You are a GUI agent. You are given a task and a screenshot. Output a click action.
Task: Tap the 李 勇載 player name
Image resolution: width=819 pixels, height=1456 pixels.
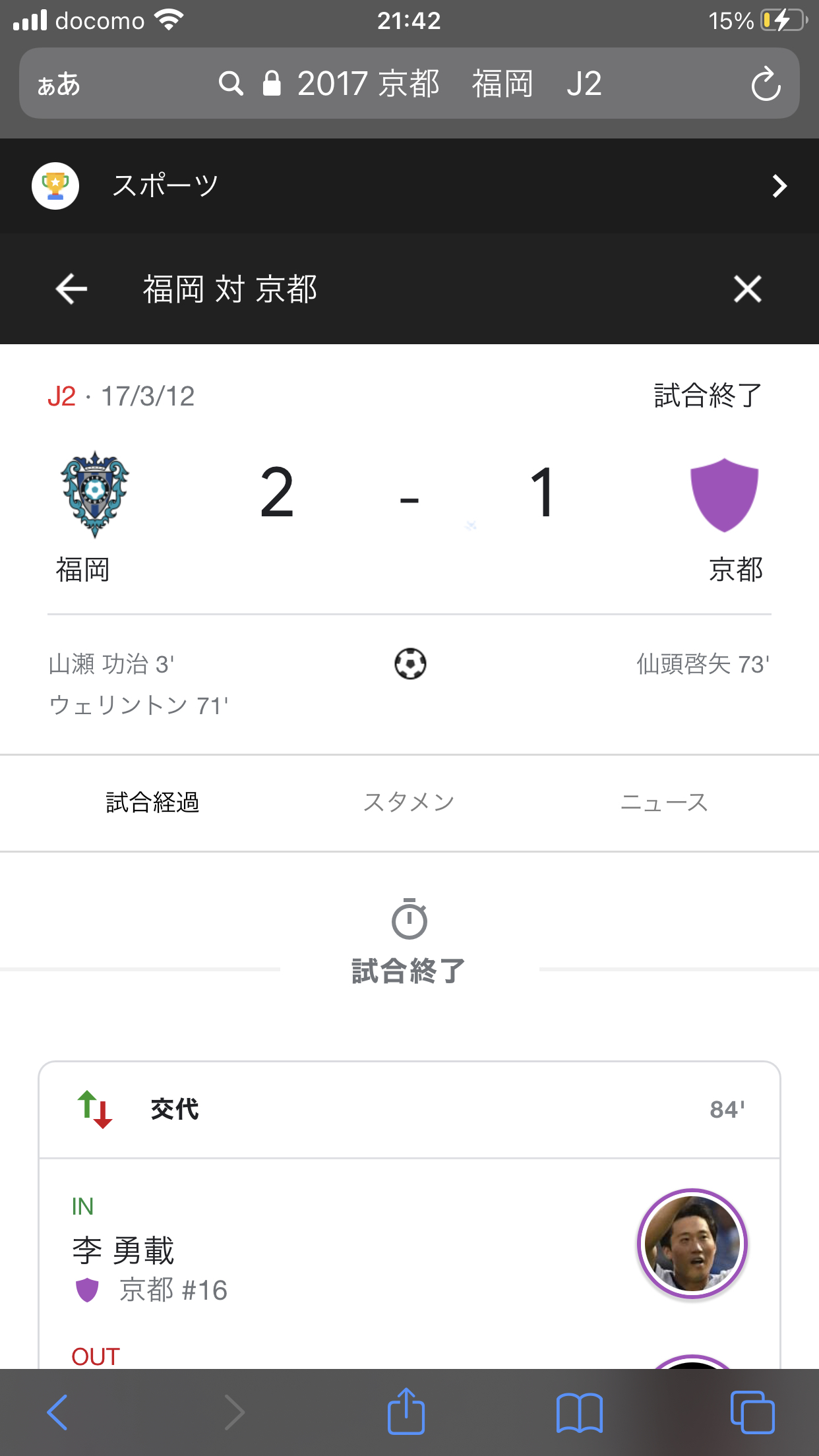[x=123, y=1250]
